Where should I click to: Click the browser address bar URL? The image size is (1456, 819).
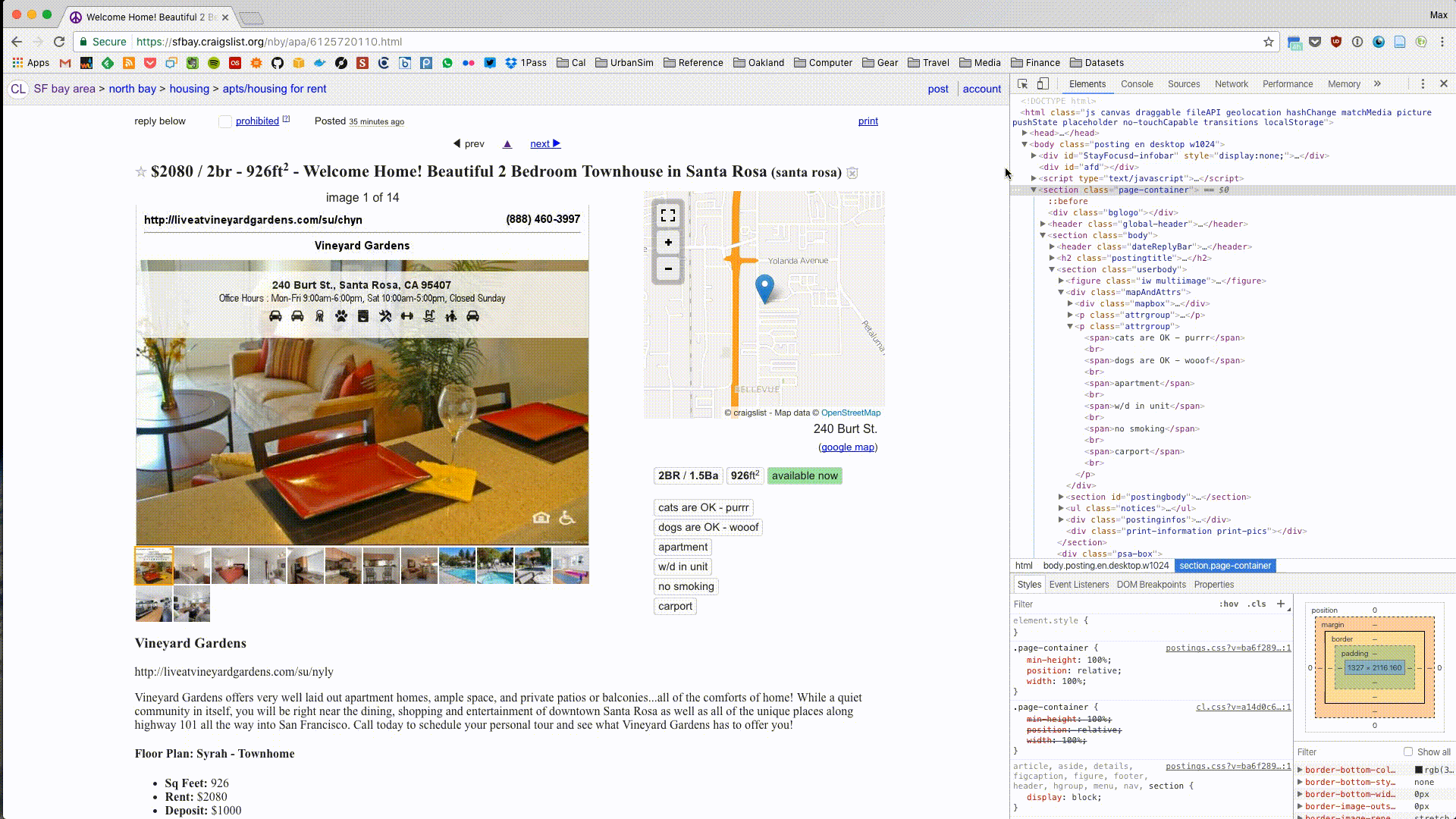coord(268,42)
